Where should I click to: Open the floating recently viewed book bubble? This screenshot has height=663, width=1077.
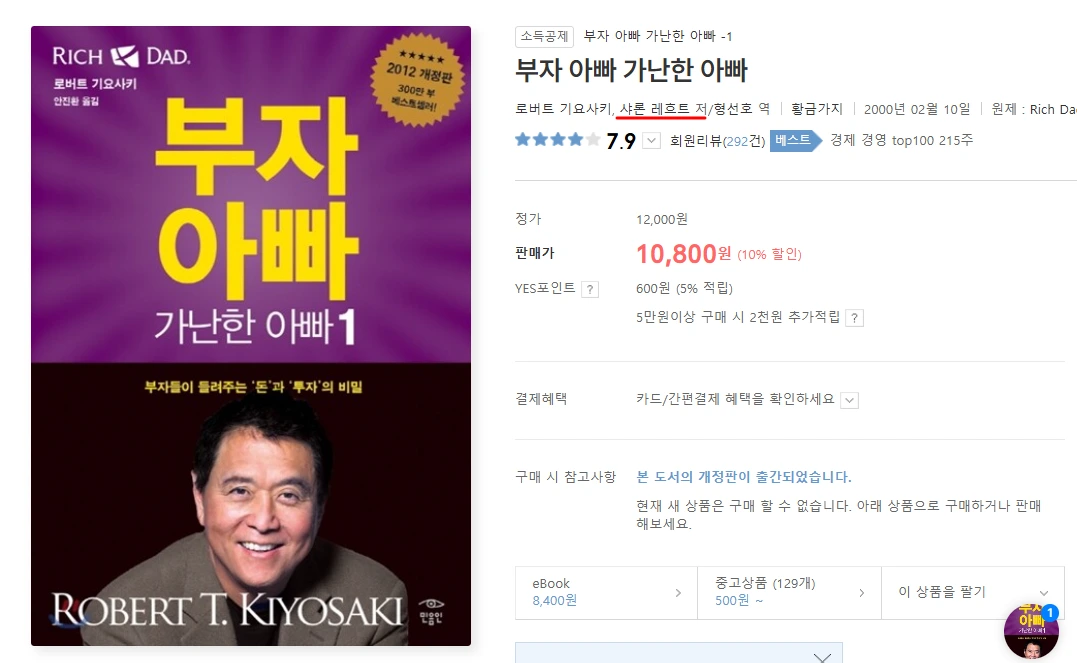tap(1031, 631)
